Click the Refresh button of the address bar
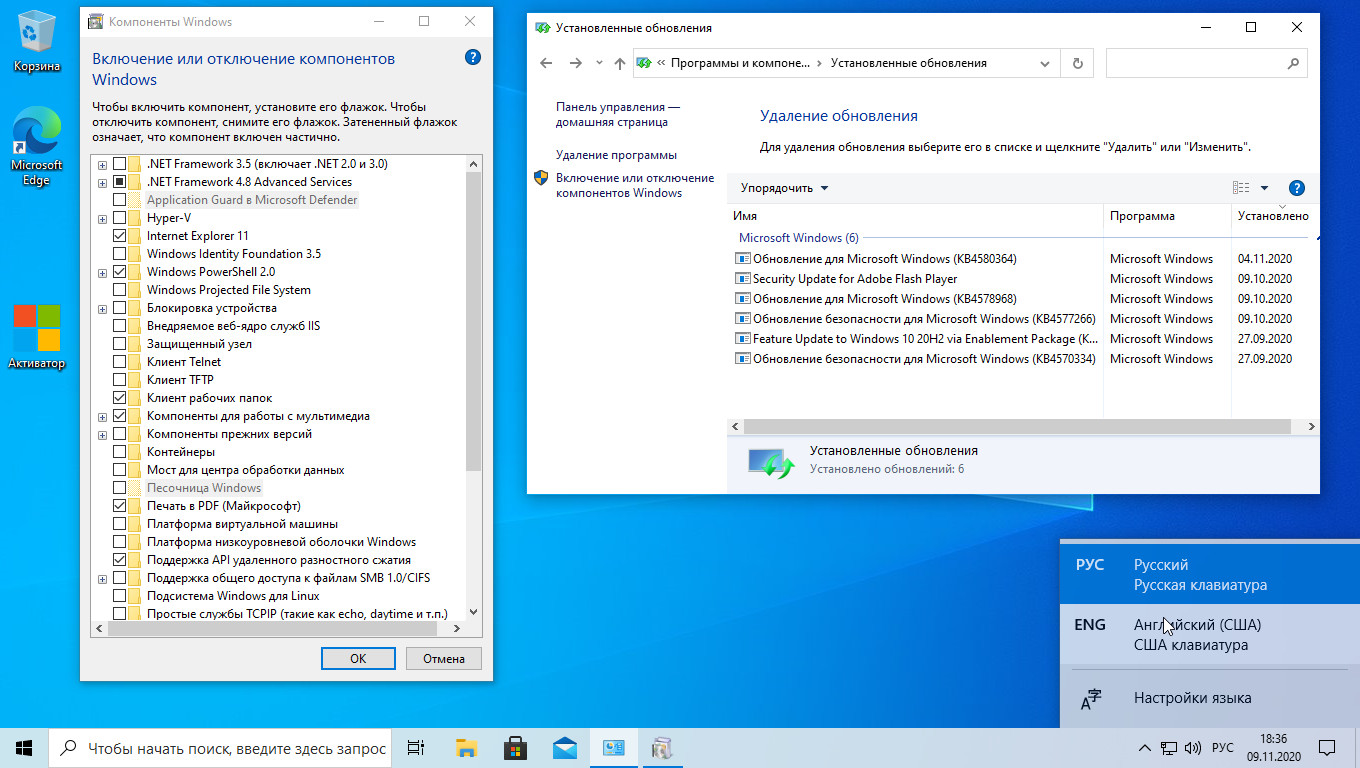The width and height of the screenshot is (1360, 768). (x=1077, y=63)
